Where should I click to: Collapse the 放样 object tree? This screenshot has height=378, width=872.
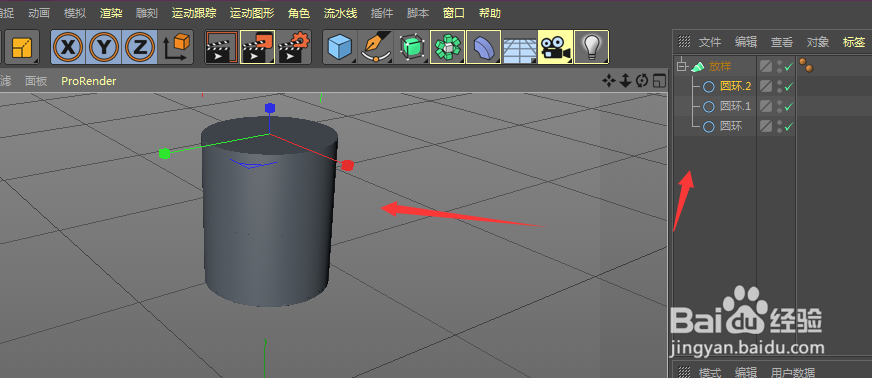tap(682, 67)
